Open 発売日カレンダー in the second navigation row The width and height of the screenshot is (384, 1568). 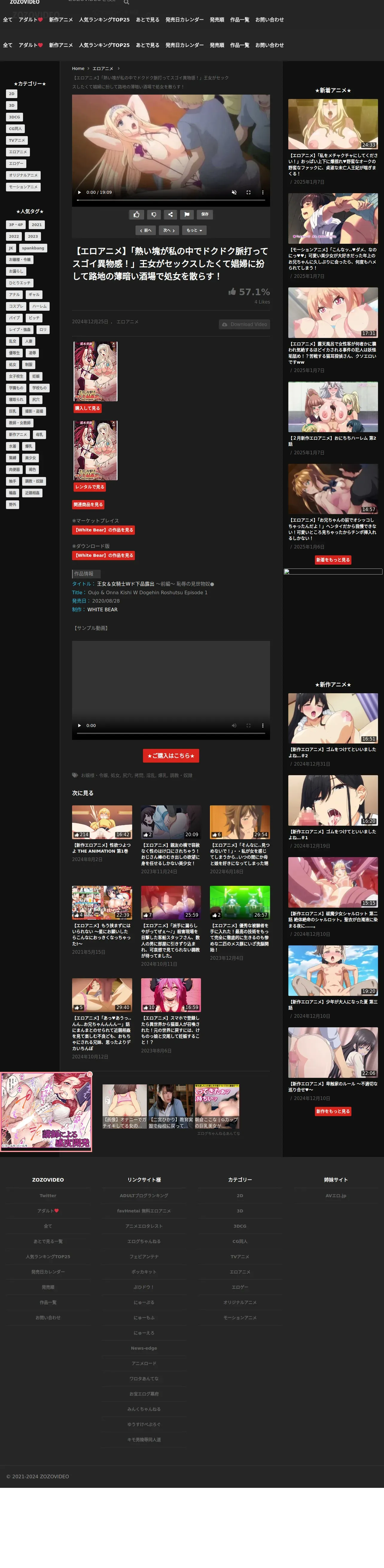185,46
